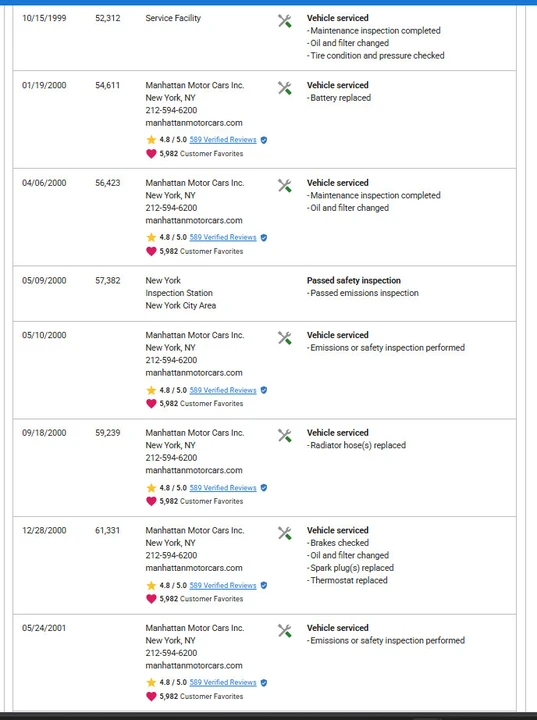Open 589 Verified Reviews link in 01/19/2000 entry
The image size is (537, 720).
223,140
